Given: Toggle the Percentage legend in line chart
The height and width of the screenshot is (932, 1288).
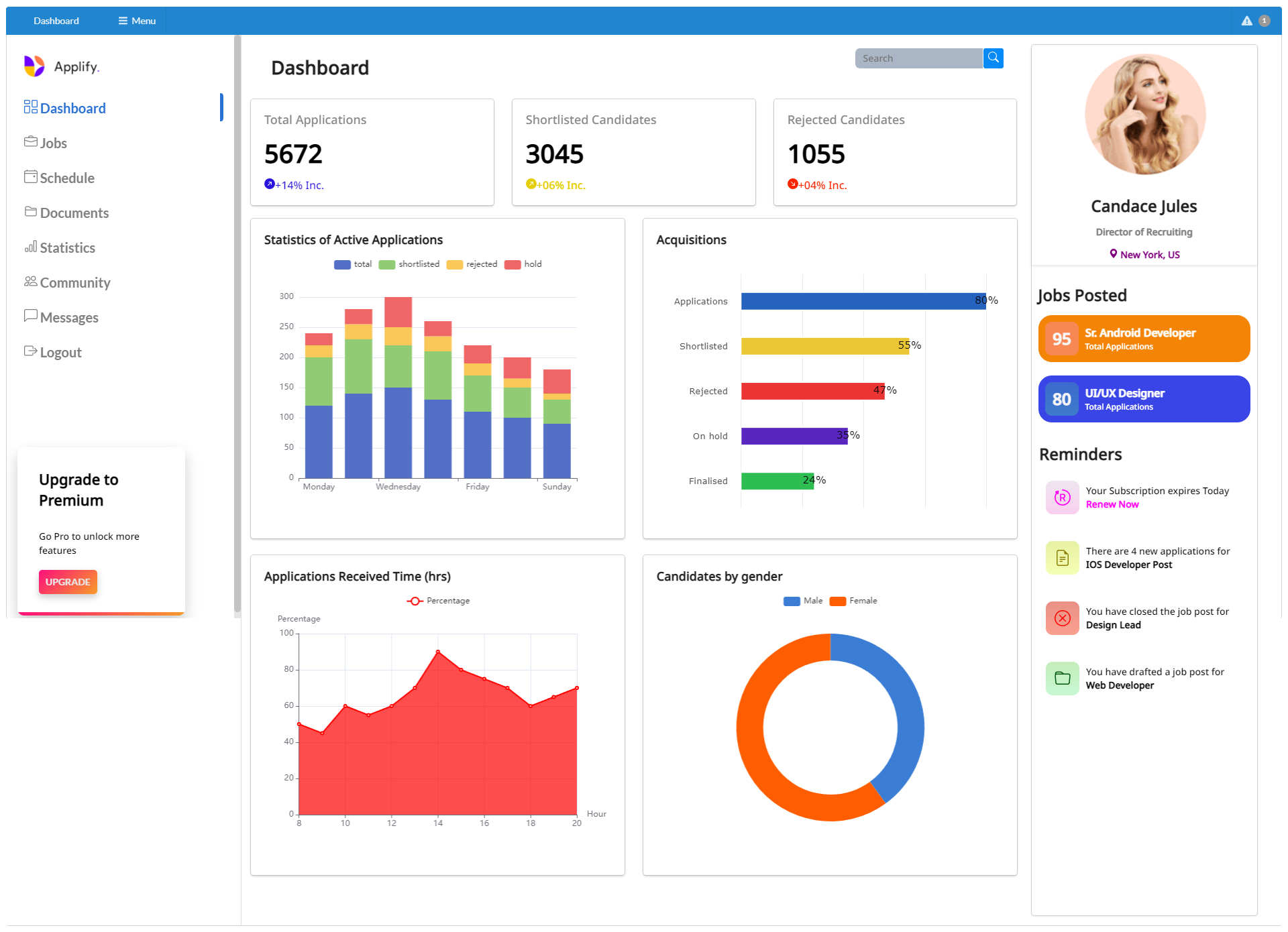Looking at the screenshot, I should pos(438,601).
